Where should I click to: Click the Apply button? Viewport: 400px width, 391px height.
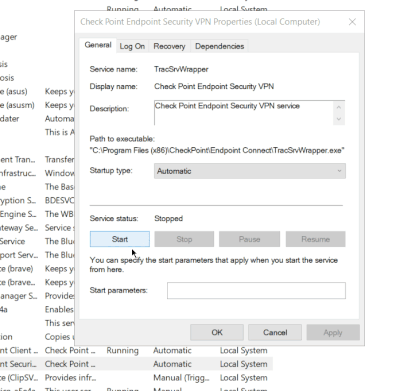[x=333, y=332]
